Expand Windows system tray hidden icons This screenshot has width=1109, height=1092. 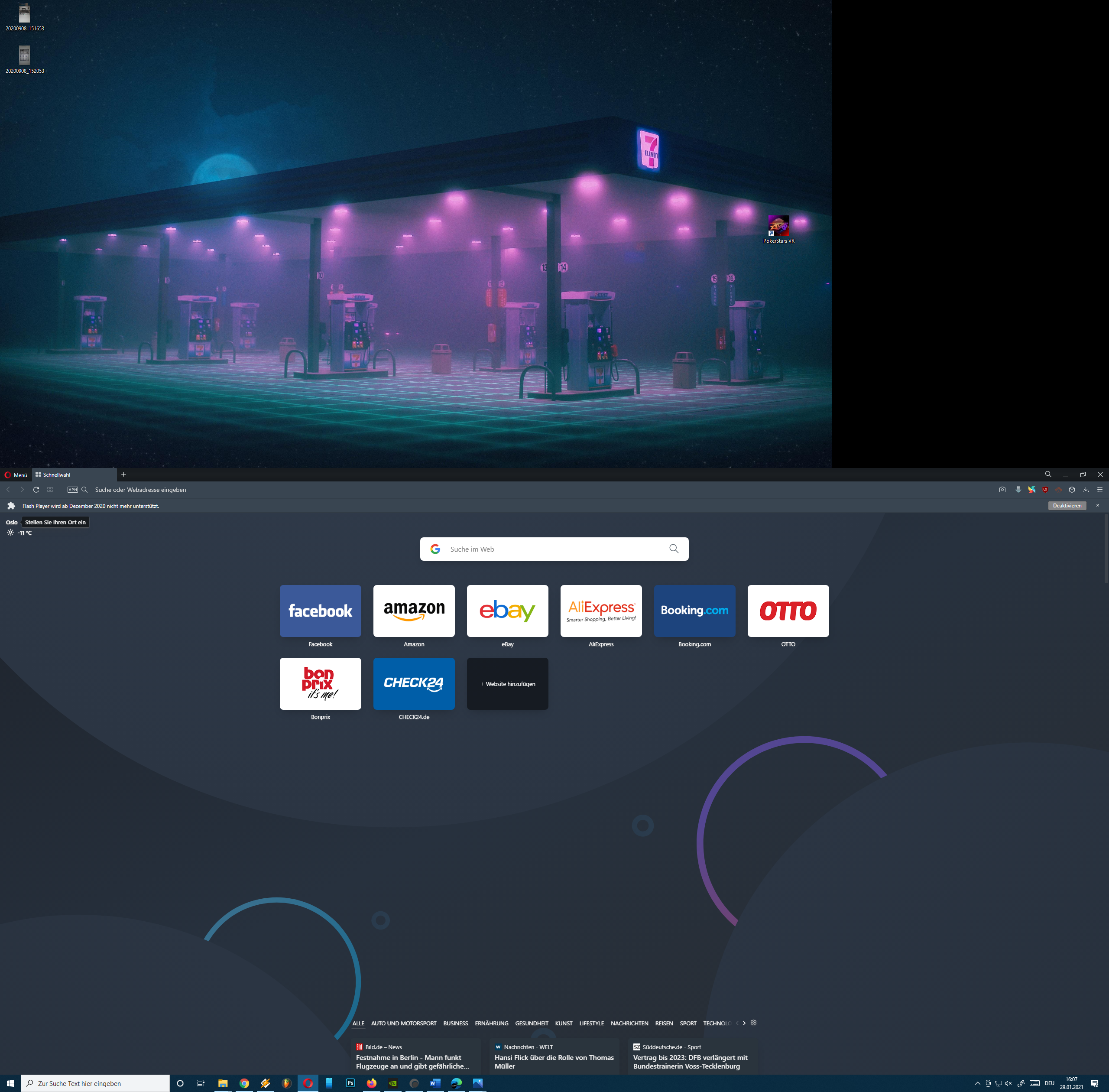(x=977, y=1083)
